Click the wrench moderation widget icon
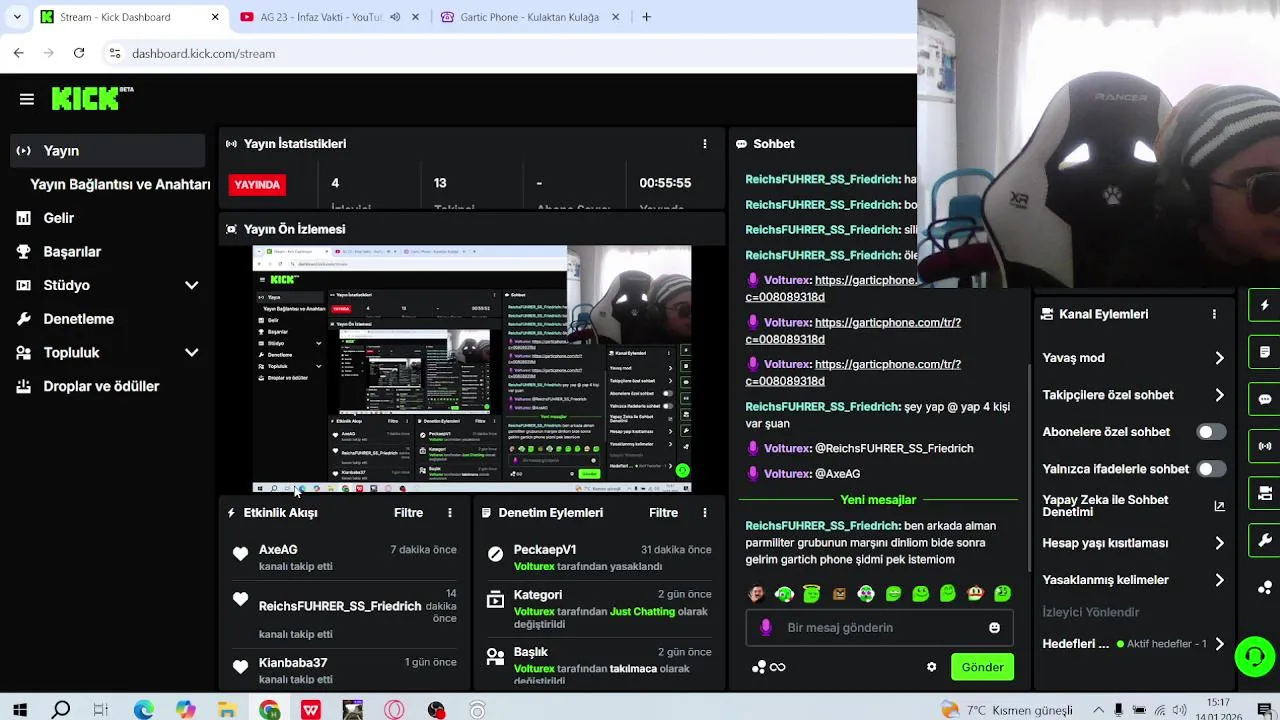Screen dimensions: 1280x720 (x=1265, y=540)
